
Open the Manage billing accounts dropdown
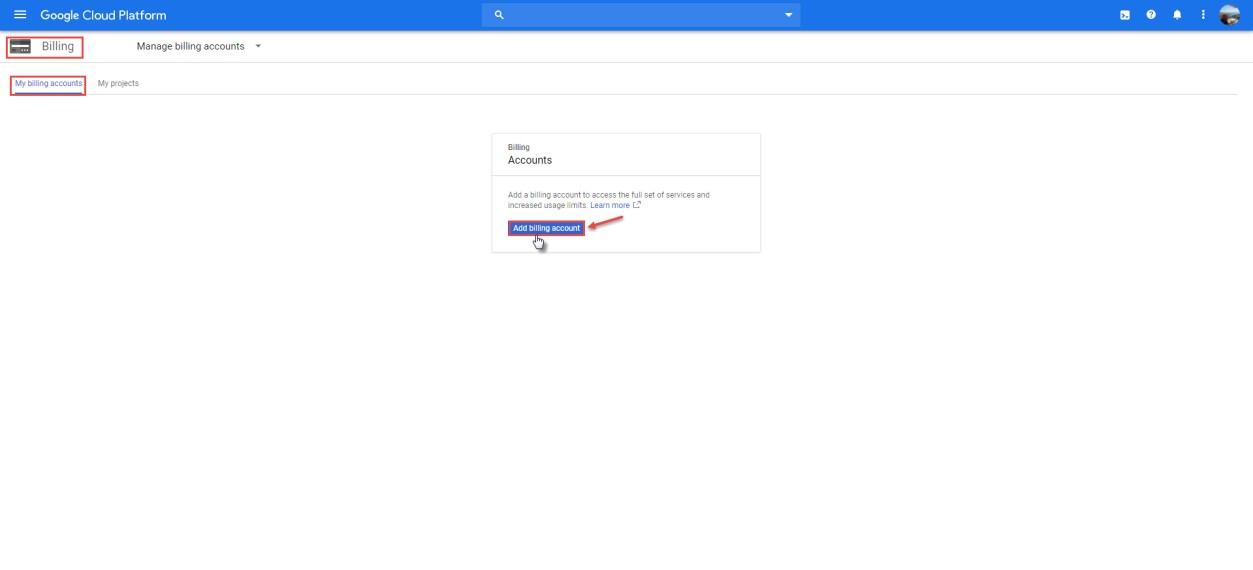tap(190, 47)
